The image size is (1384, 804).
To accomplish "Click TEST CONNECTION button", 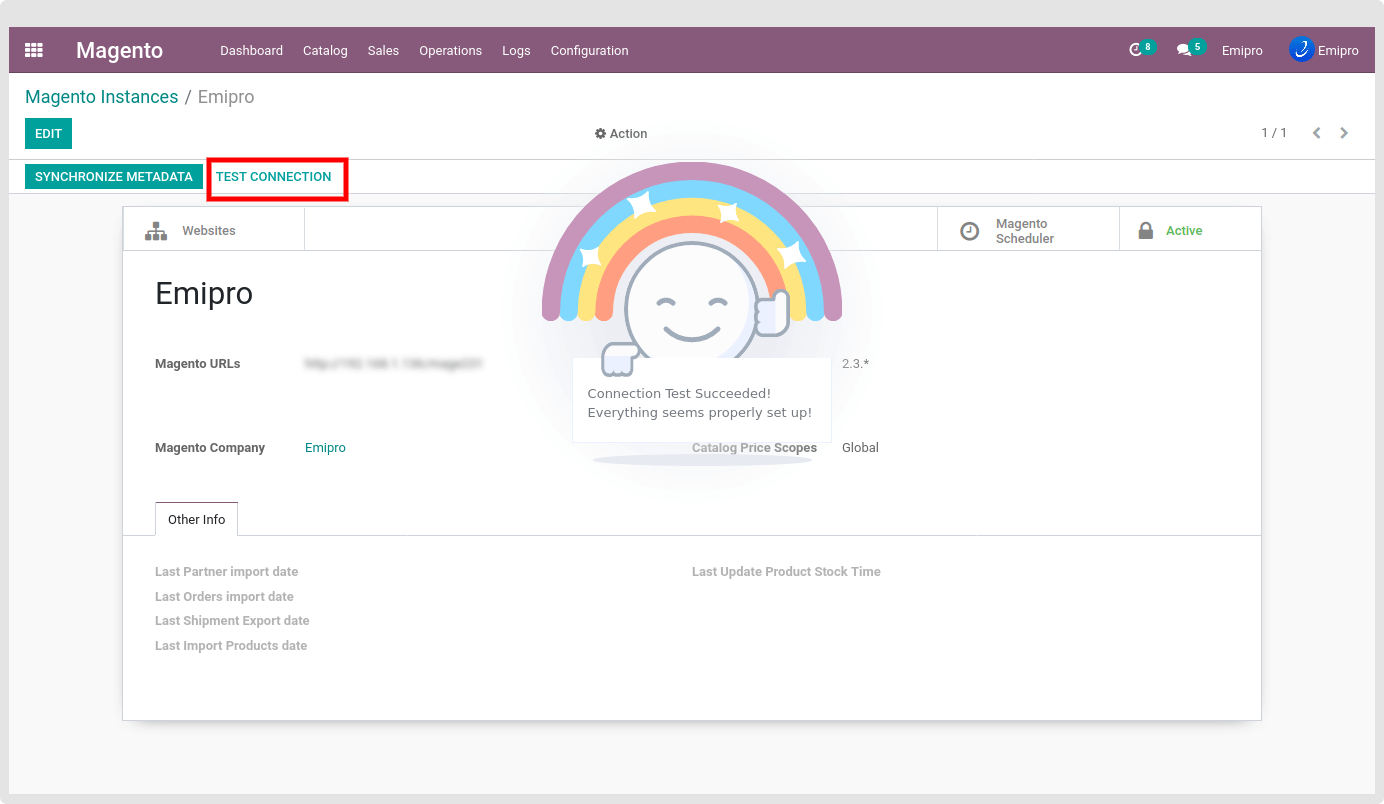I will tap(274, 177).
